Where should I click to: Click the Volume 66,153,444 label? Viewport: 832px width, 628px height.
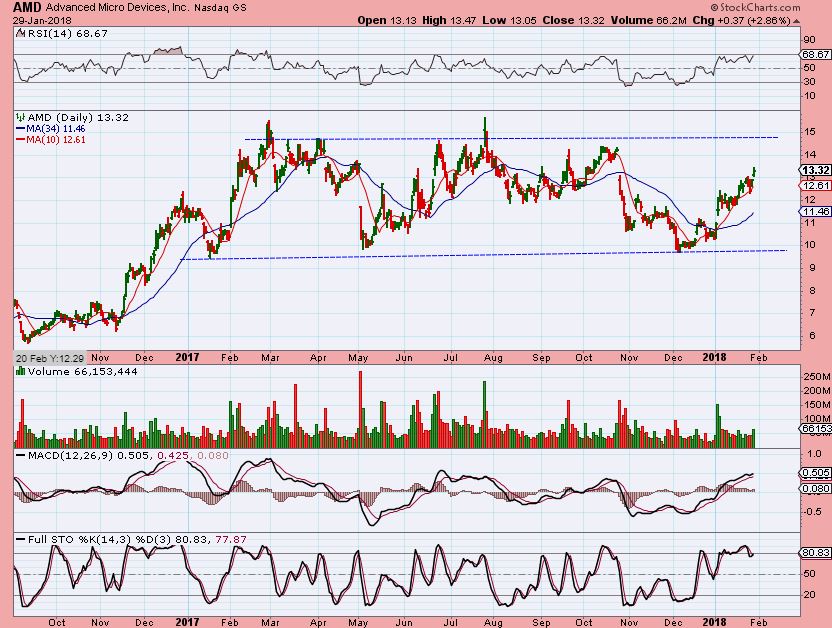coord(82,371)
